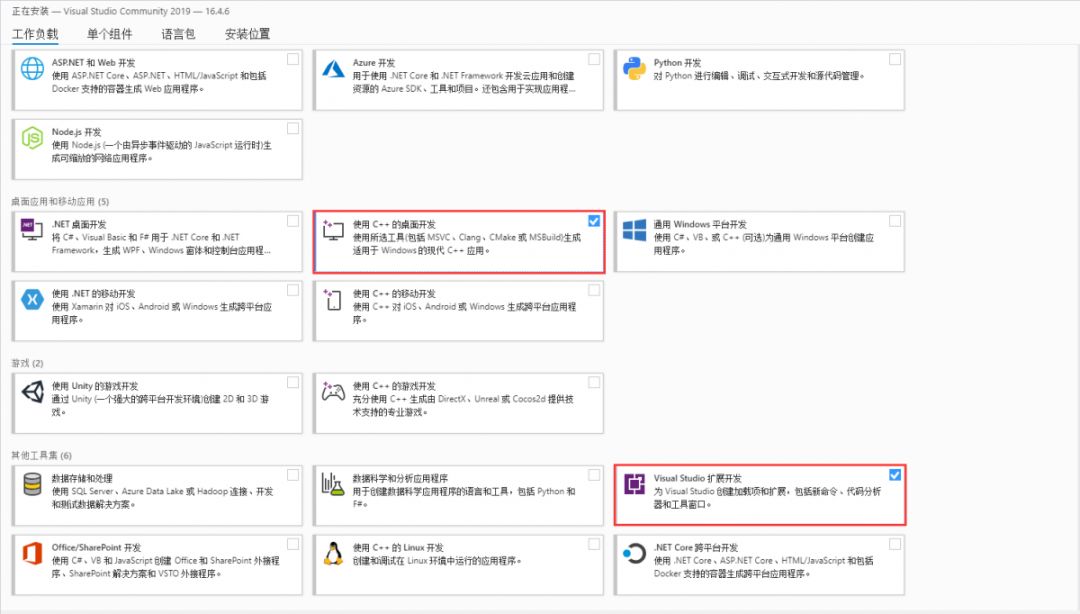Click the Universal Windows Platform logo icon
The height and width of the screenshot is (614, 1080).
[634, 230]
